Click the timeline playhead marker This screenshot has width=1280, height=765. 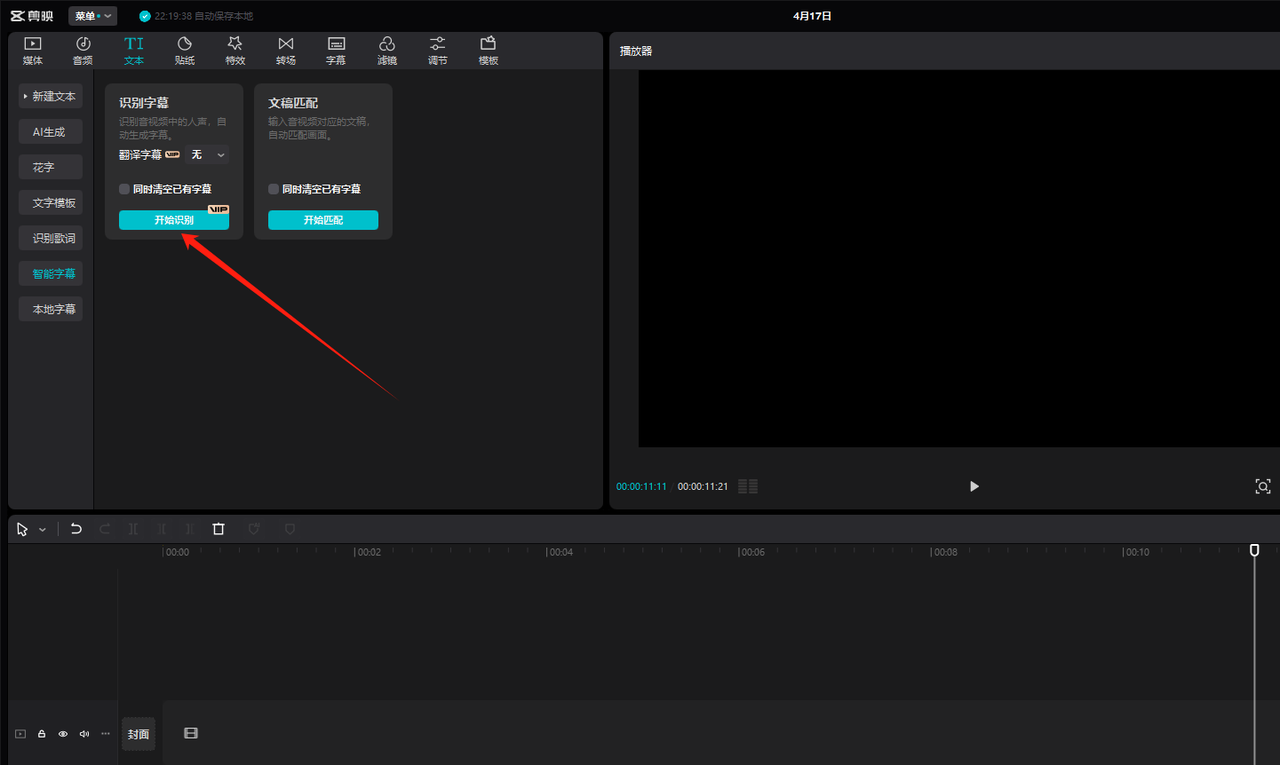tap(1254, 551)
